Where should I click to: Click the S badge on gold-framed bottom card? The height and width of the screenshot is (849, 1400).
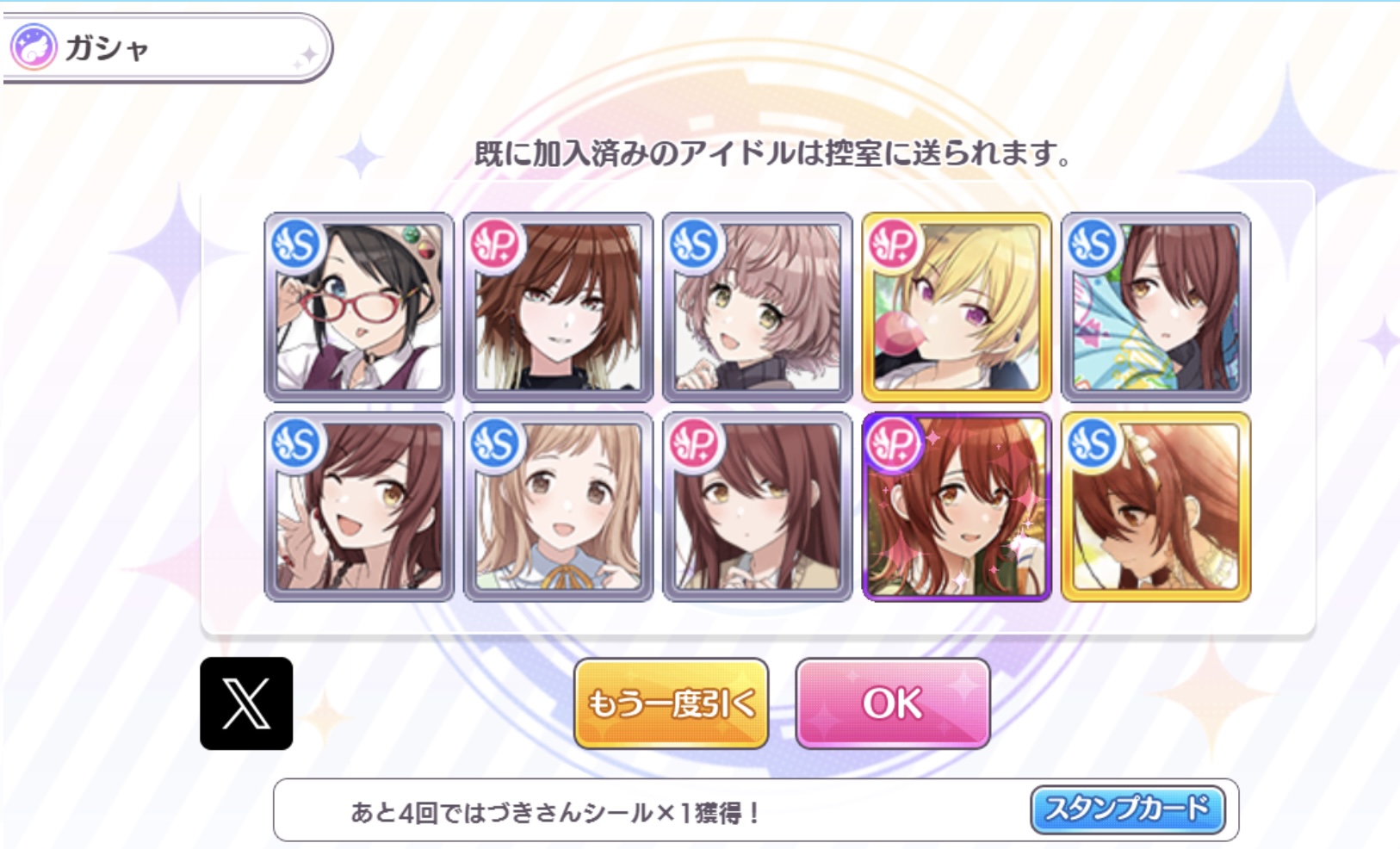[1093, 444]
